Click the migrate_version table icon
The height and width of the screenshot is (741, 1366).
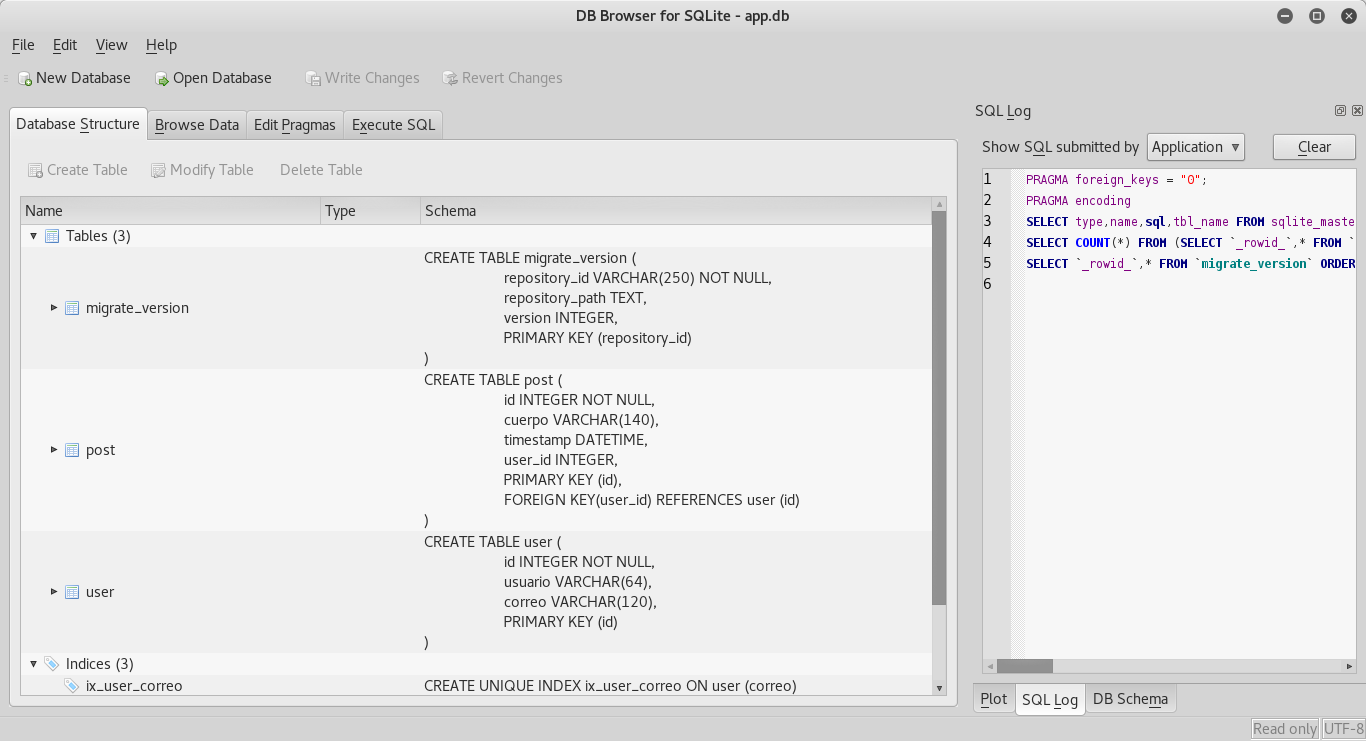tap(72, 308)
